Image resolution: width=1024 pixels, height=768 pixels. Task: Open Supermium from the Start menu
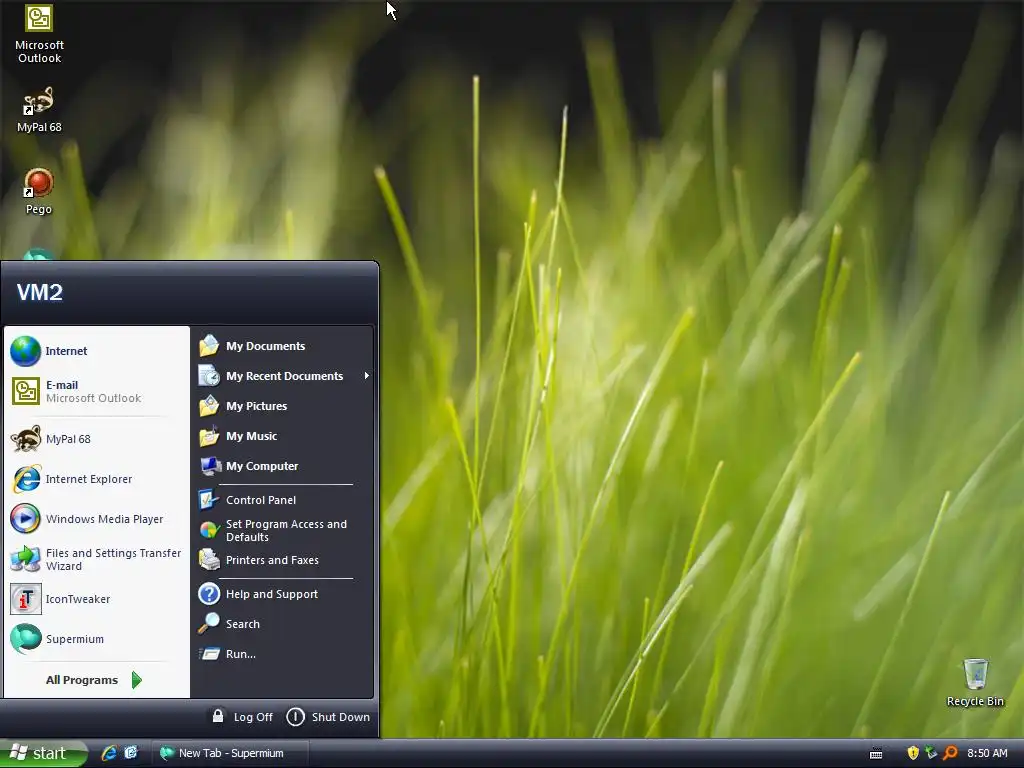pyautogui.click(x=97, y=639)
